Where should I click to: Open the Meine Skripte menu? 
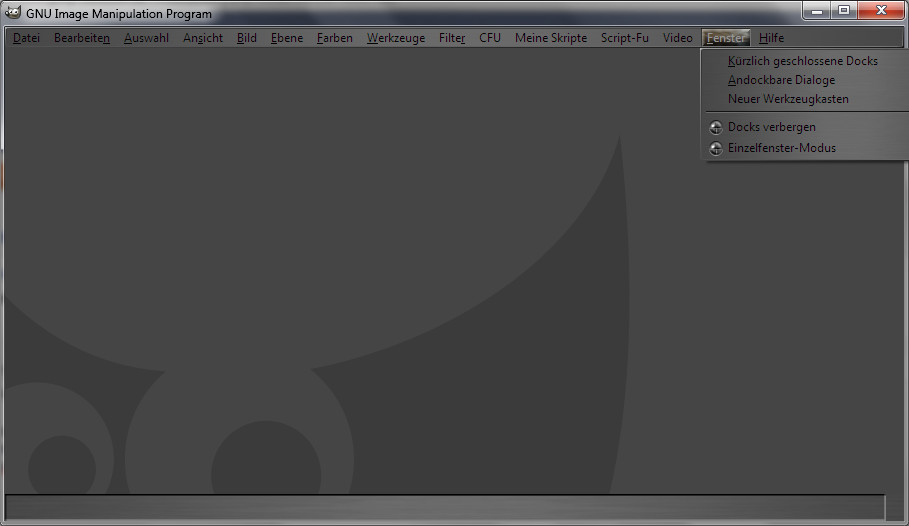(x=551, y=38)
